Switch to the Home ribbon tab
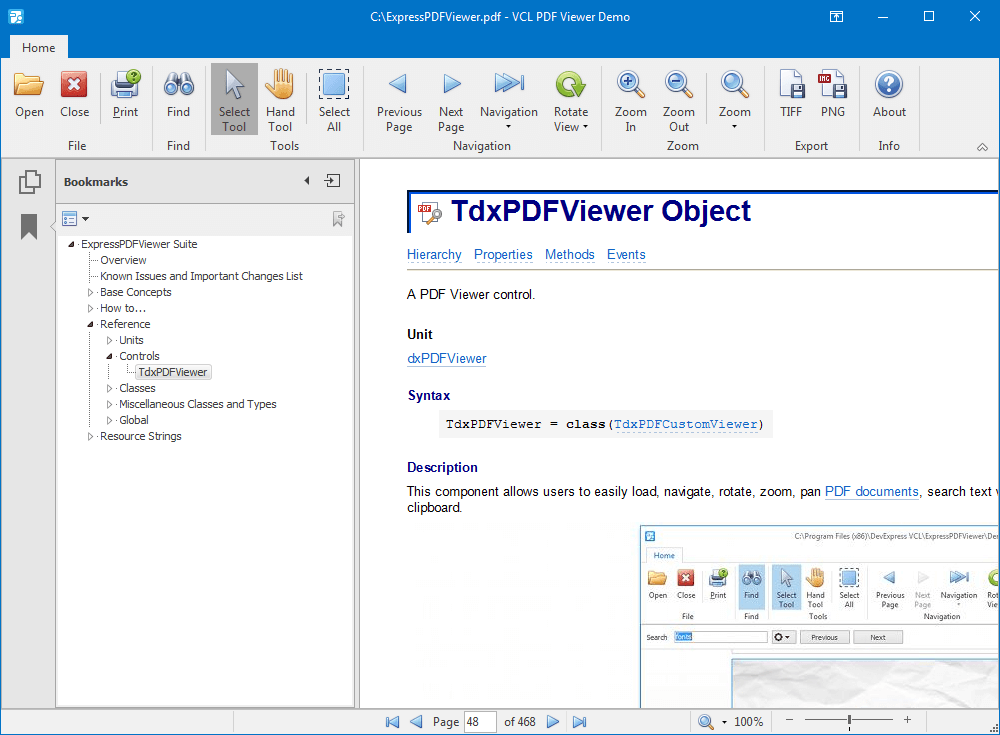The width and height of the screenshot is (1000, 735). 39,47
